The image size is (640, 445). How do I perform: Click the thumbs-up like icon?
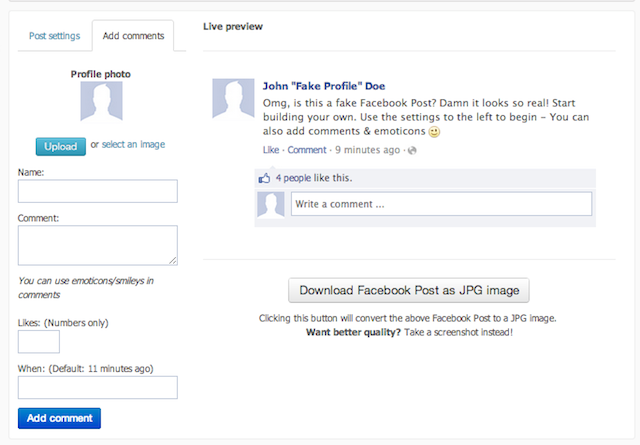[x=264, y=178]
